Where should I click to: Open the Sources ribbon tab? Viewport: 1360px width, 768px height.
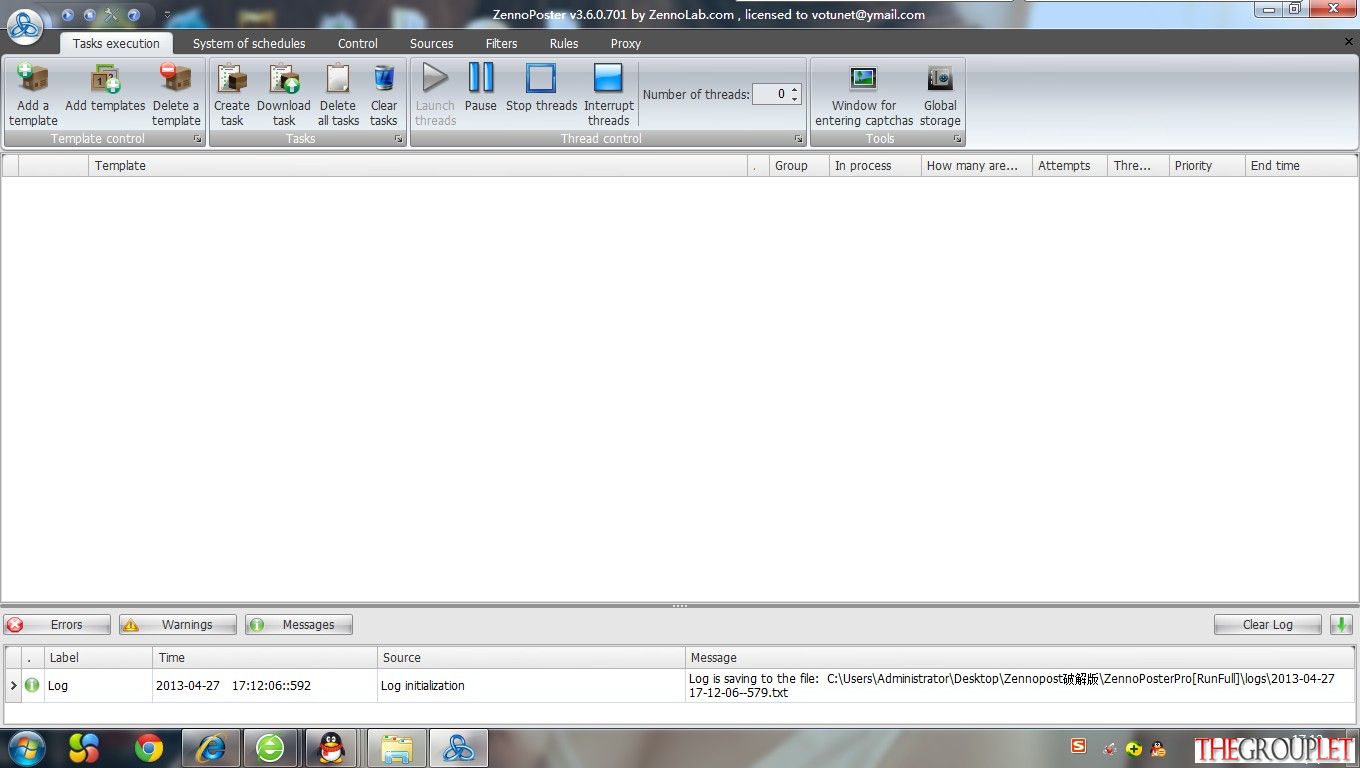coord(432,43)
